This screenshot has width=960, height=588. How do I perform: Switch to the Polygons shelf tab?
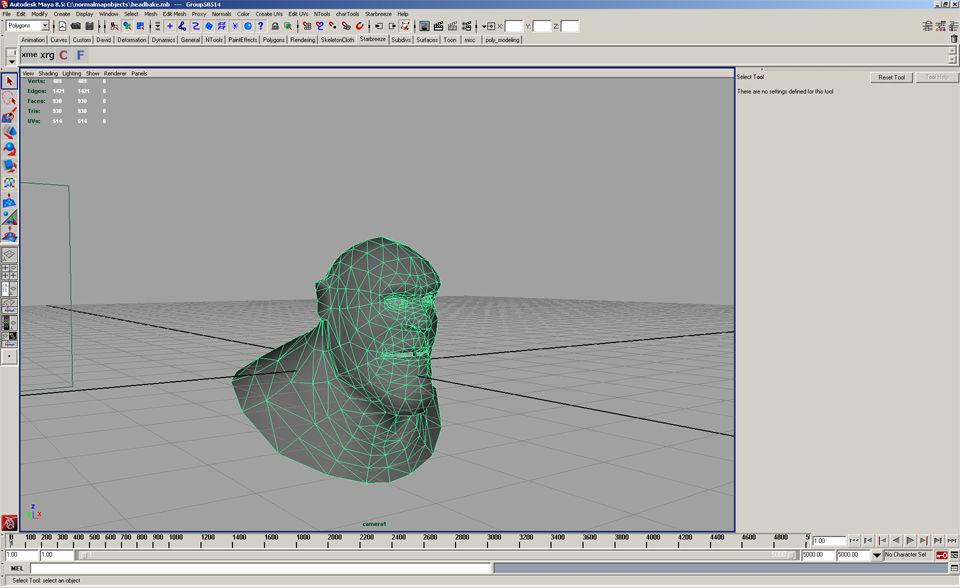click(x=274, y=40)
